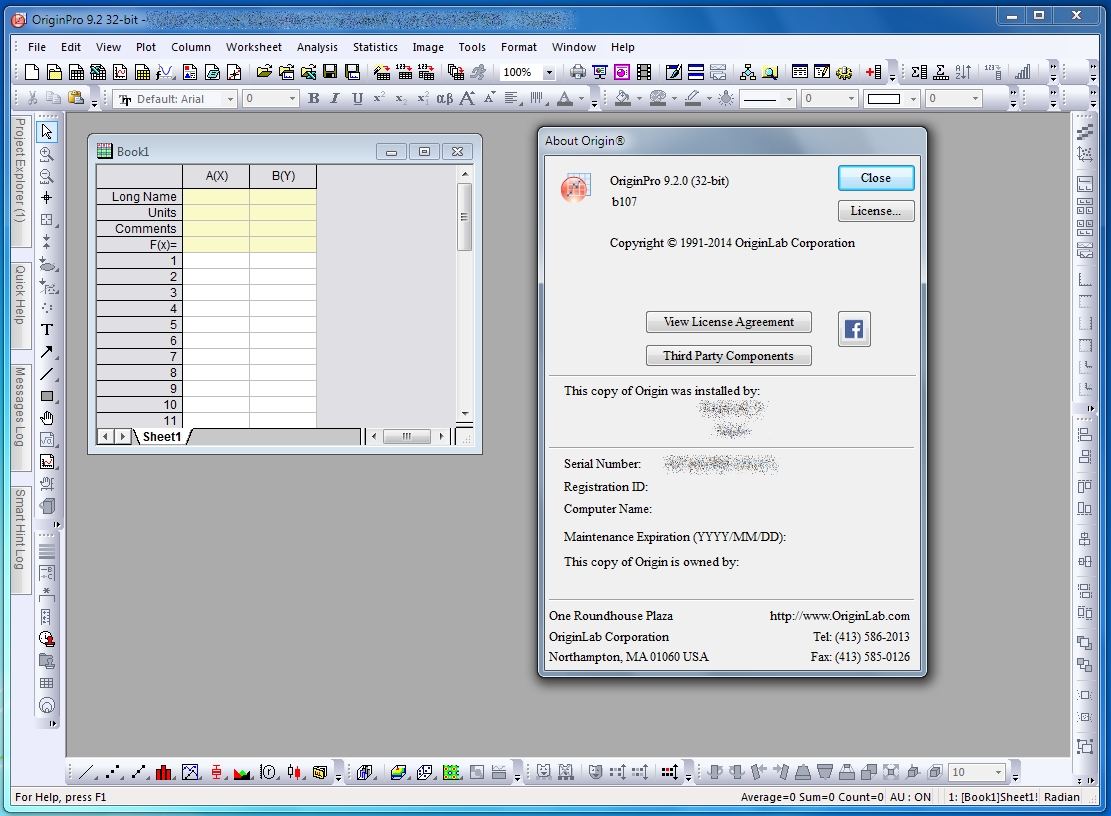
Task: Plot a line graph from bottom toolbar
Action: (x=87, y=772)
